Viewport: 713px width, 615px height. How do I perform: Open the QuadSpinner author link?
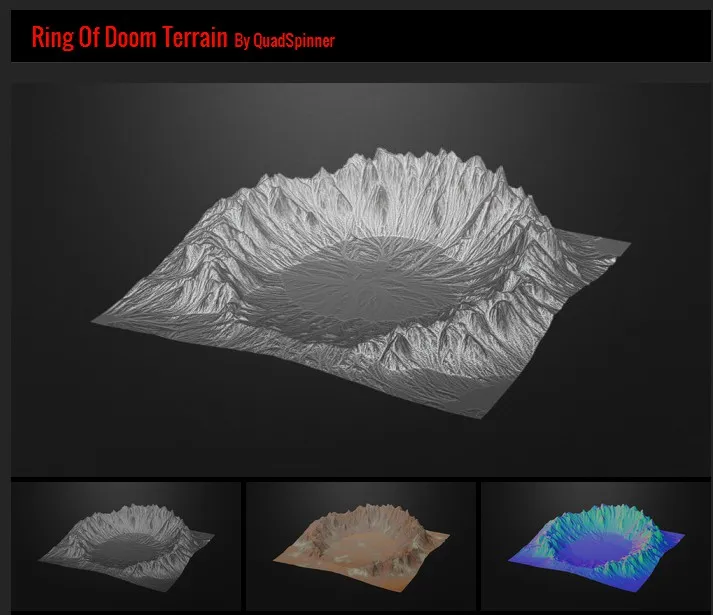(x=295, y=41)
